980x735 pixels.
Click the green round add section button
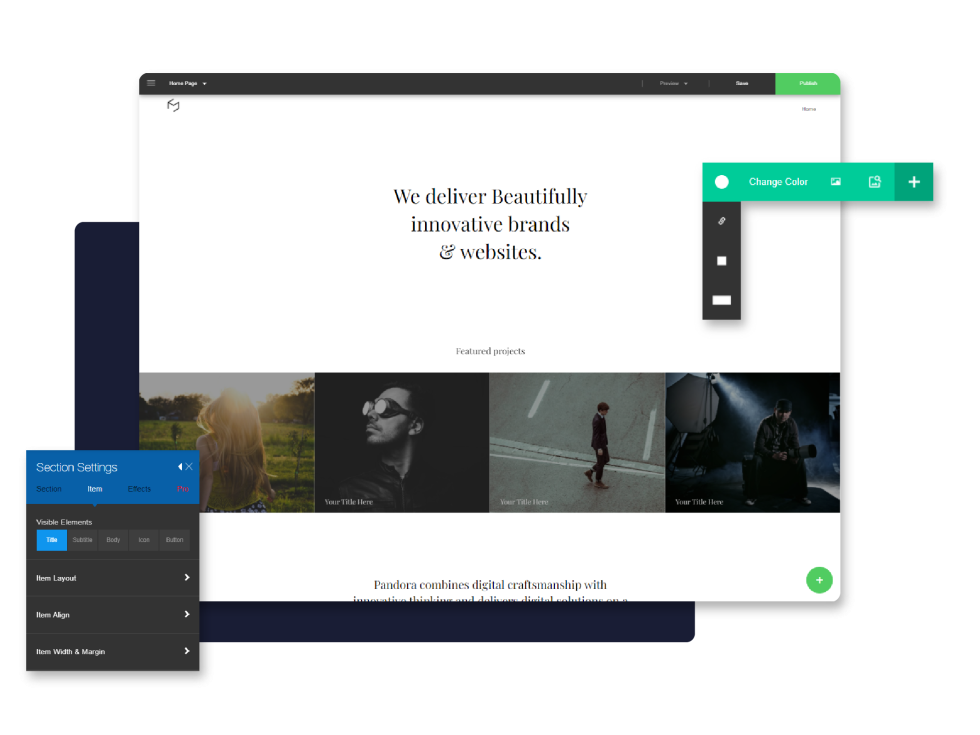coord(819,580)
